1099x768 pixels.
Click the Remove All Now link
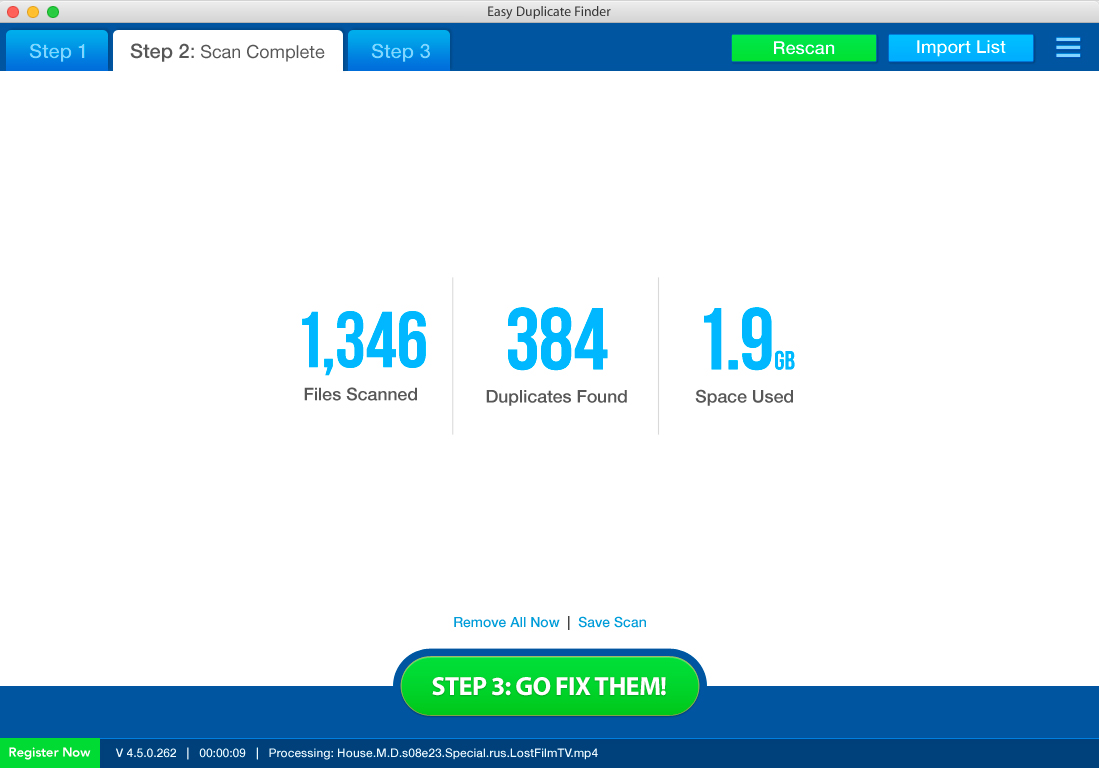506,622
